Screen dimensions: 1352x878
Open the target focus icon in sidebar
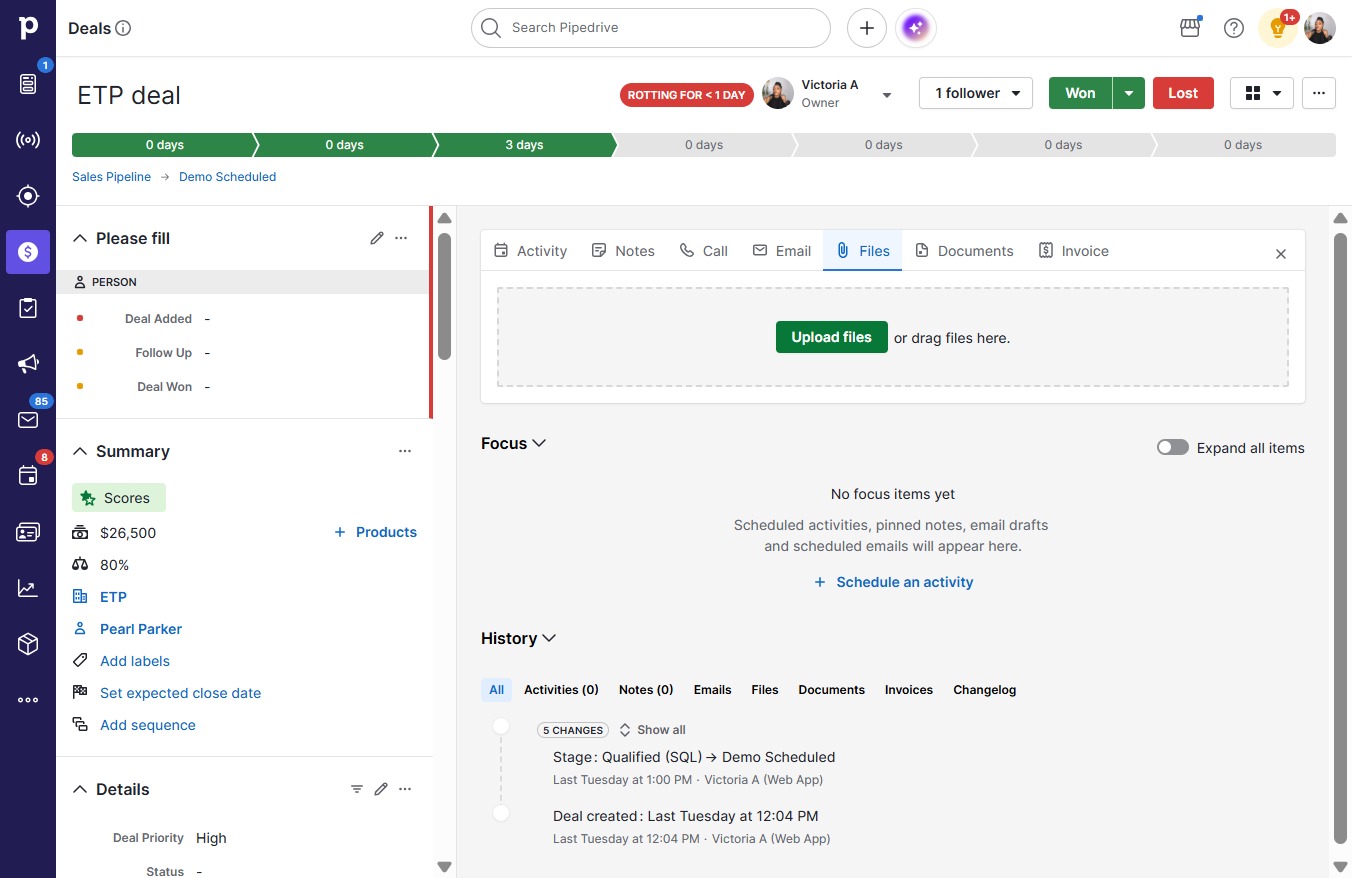coord(28,196)
